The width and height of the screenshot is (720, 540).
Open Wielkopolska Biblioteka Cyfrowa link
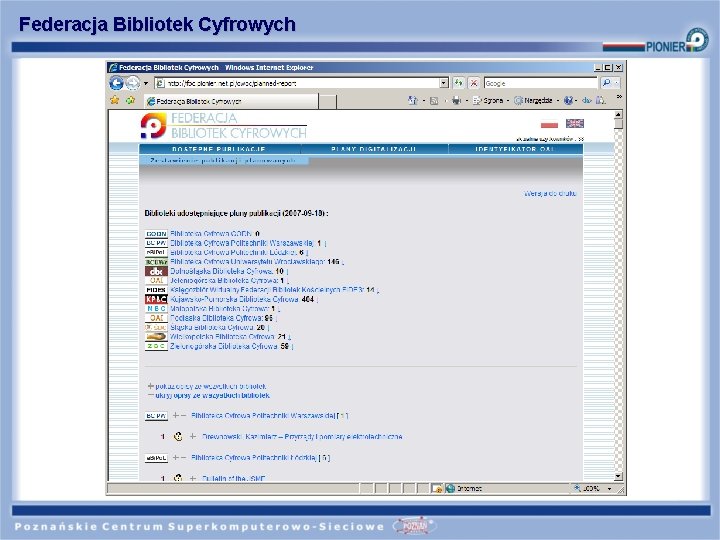coord(222,337)
